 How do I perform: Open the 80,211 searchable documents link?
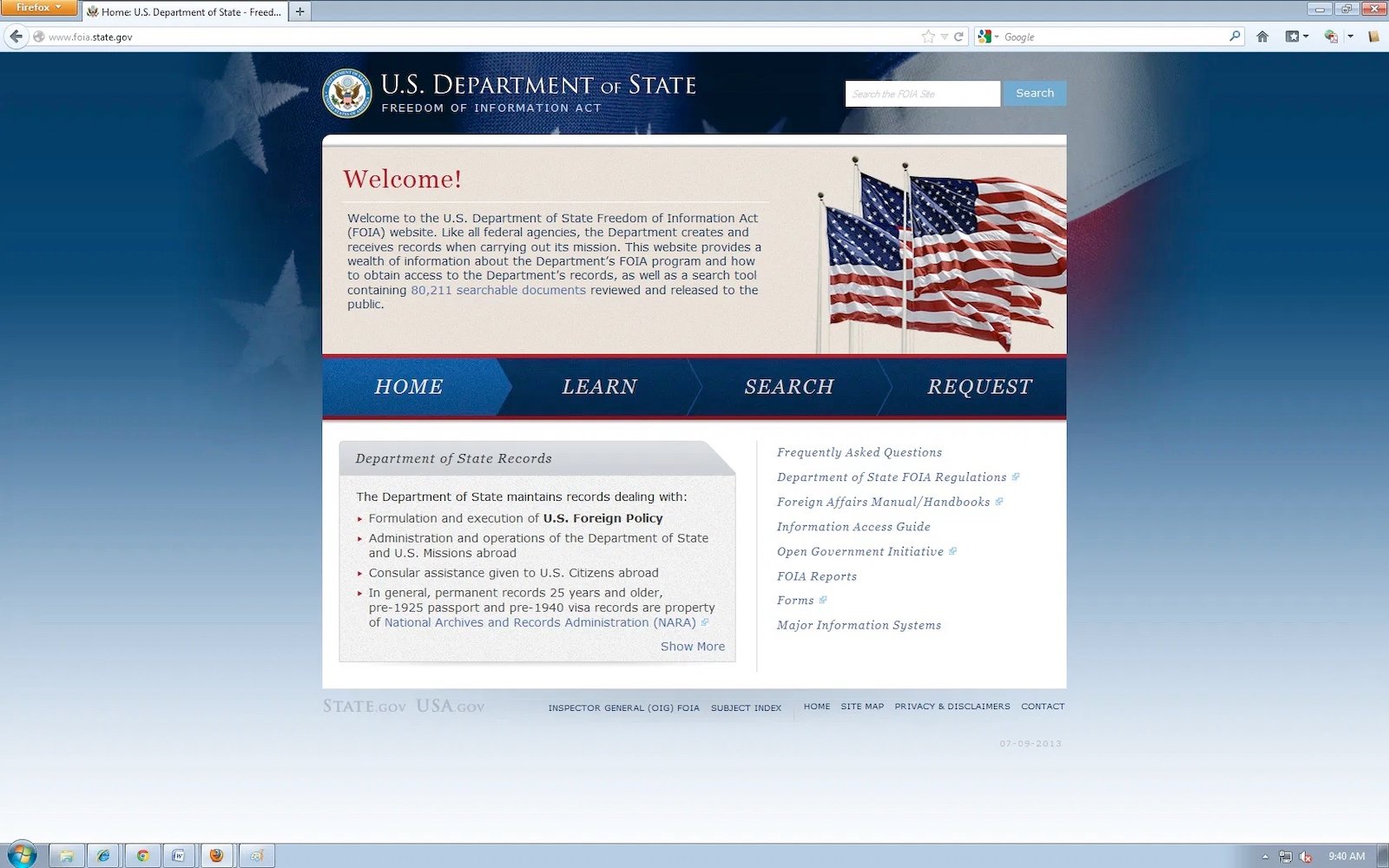click(498, 290)
